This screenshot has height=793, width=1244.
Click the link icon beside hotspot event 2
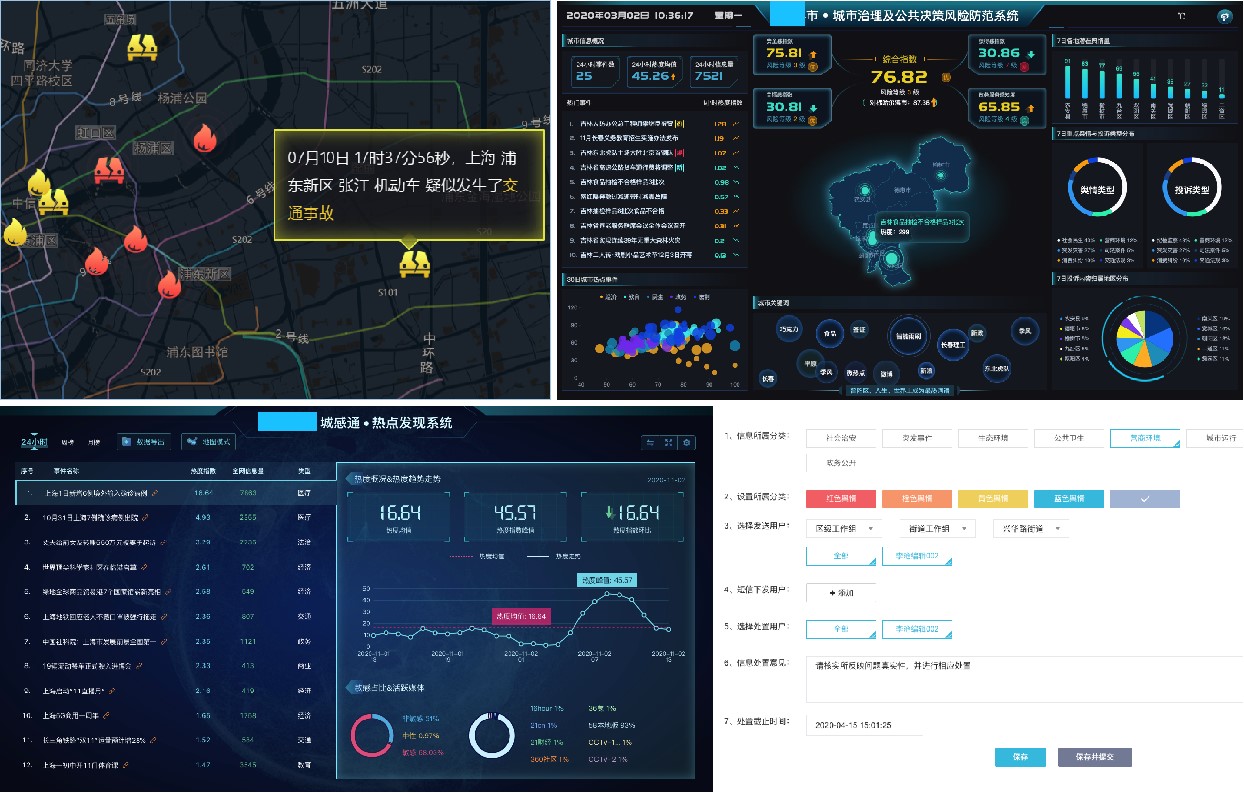[145, 517]
